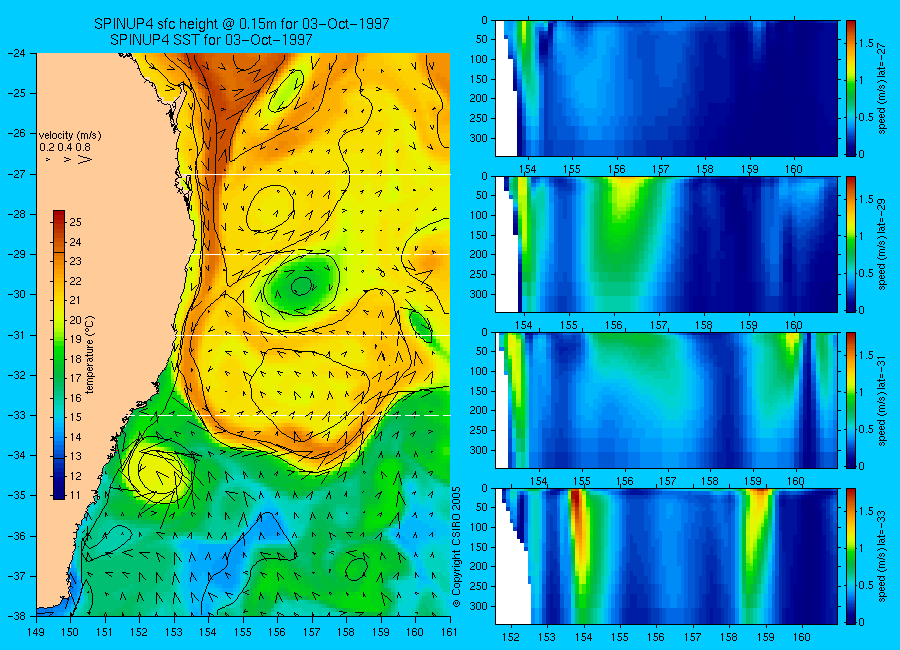Viewport: 900px width, 650px height.
Task: Click the dashed white section line at latitude -33
Action: click(x=292, y=415)
